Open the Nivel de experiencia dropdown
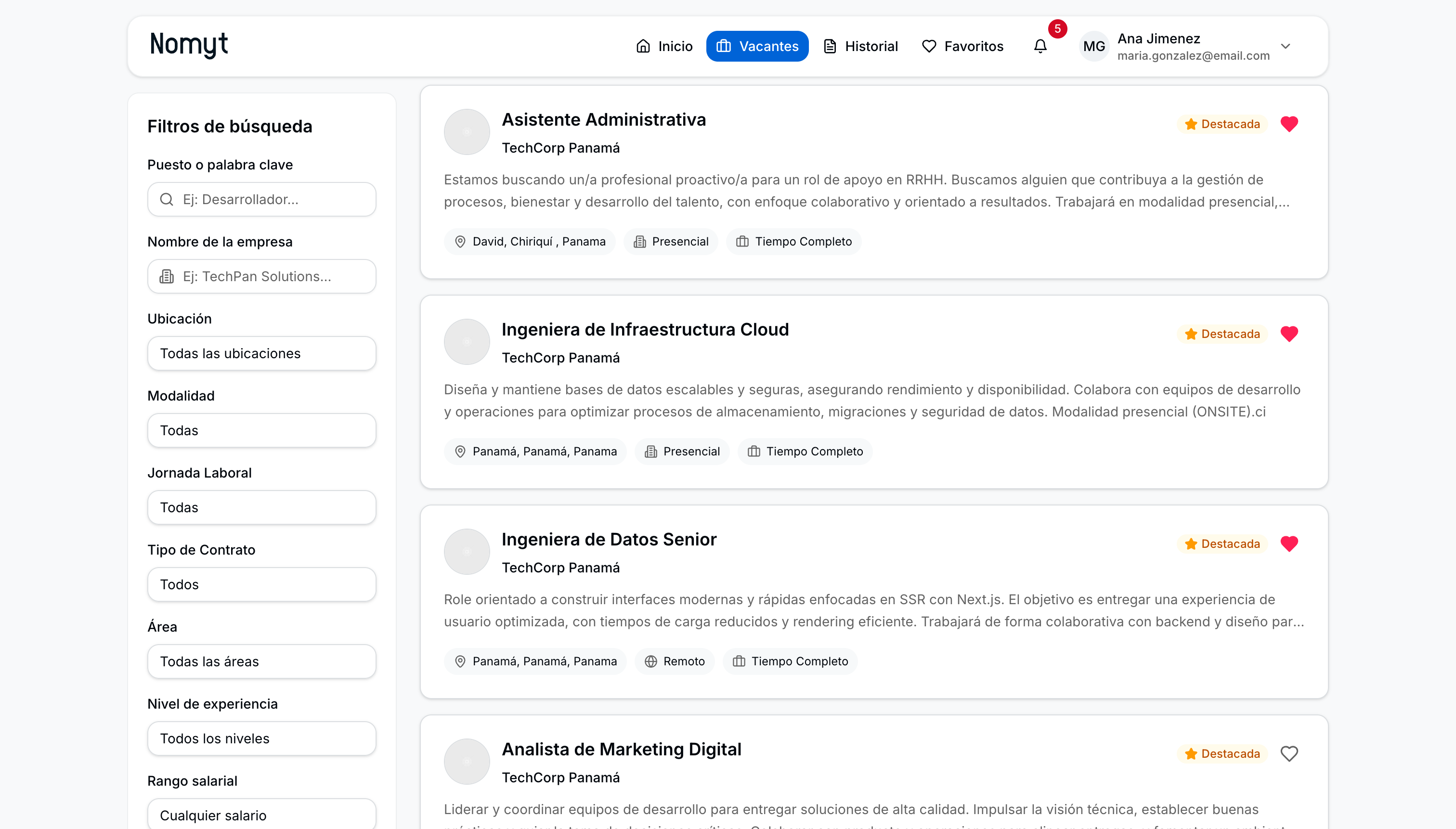The width and height of the screenshot is (1456, 829). click(x=261, y=738)
